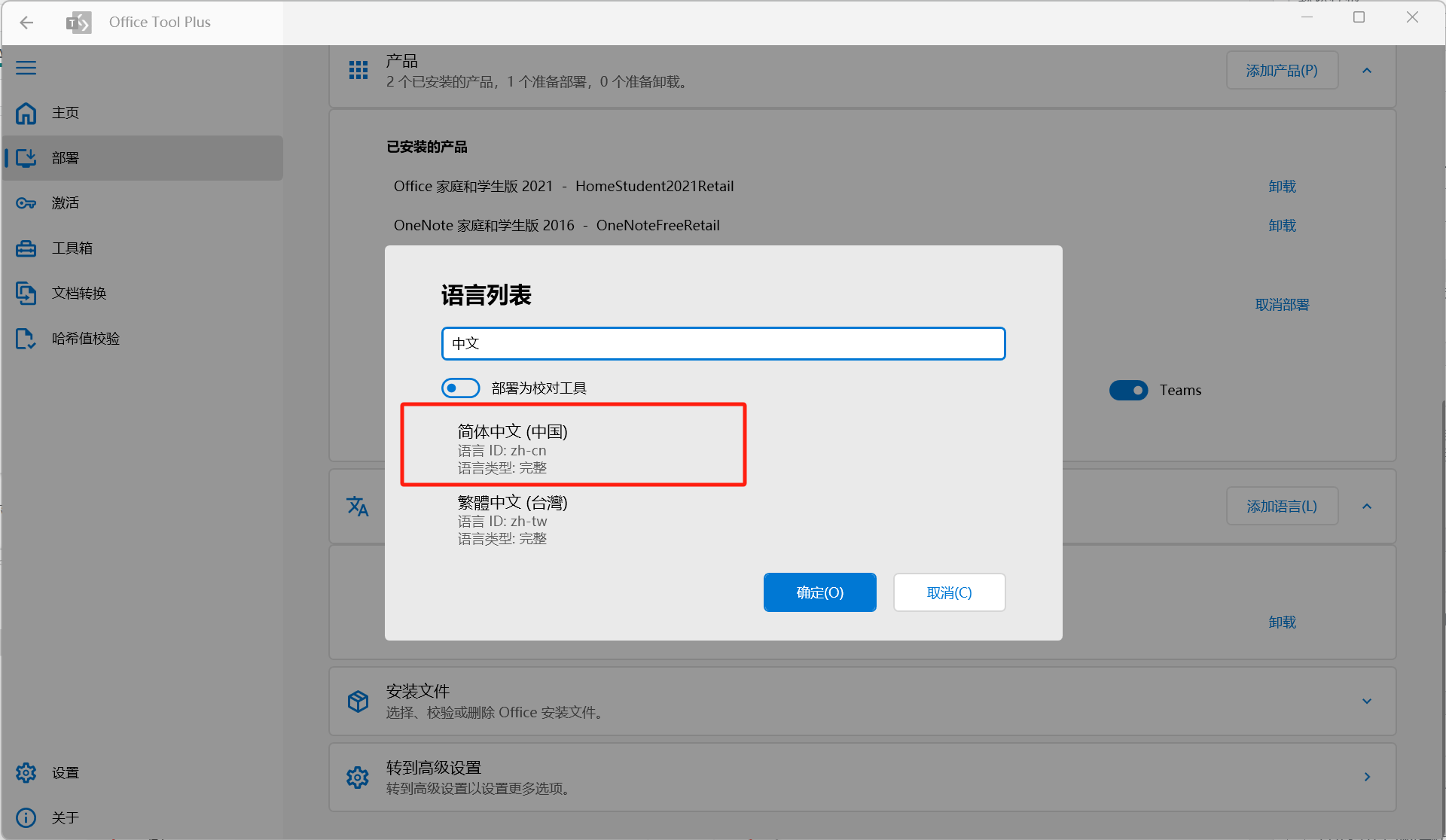The height and width of the screenshot is (840, 1446).
Task: Open 哈希值校验 page
Action: tap(143, 339)
